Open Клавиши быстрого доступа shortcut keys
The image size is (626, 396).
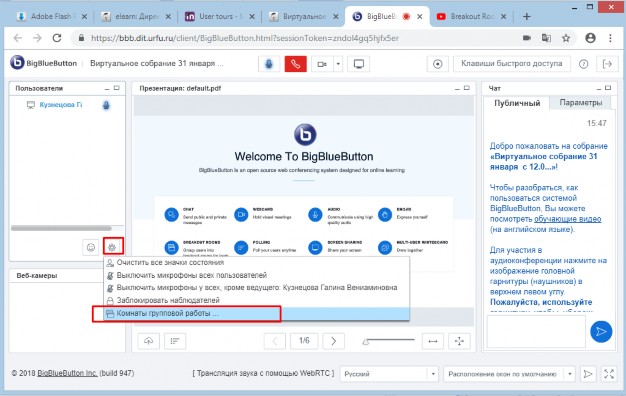pyautogui.click(x=512, y=64)
